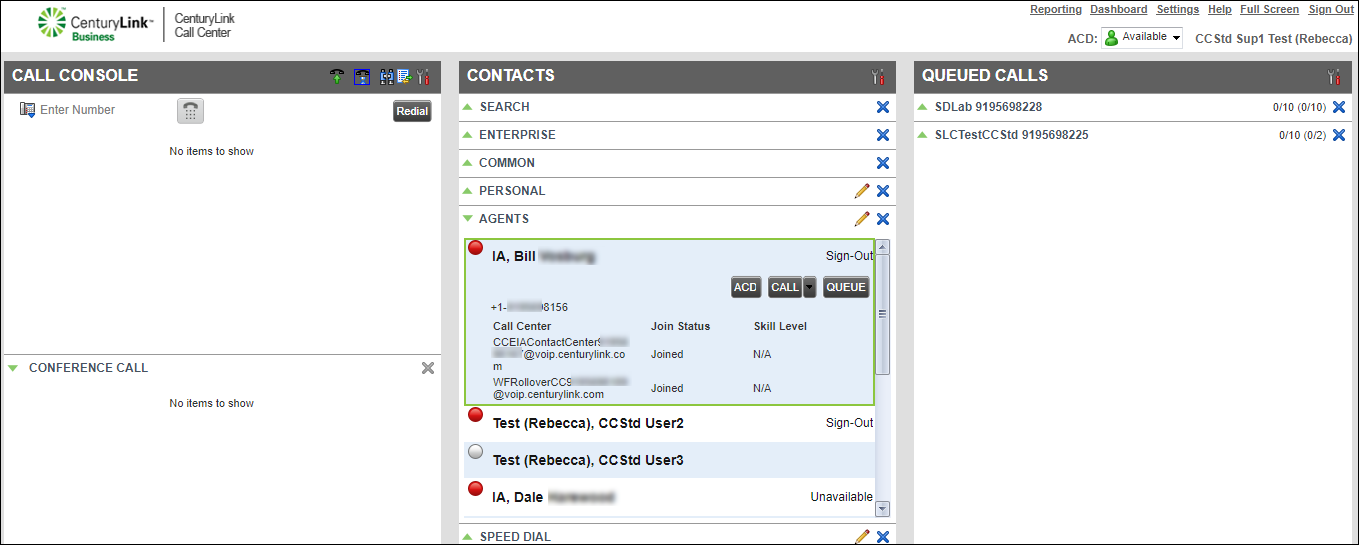Click the QUEUE button for Bill

click(846, 287)
